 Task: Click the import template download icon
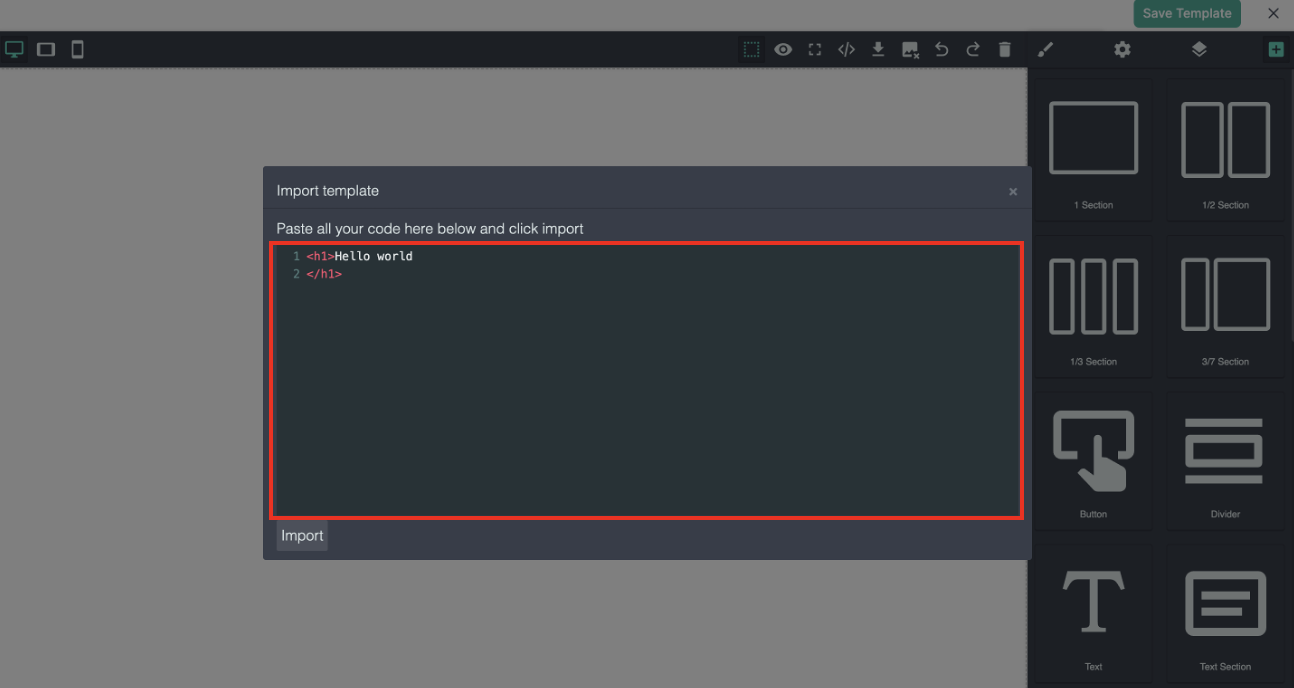click(x=878, y=49)
